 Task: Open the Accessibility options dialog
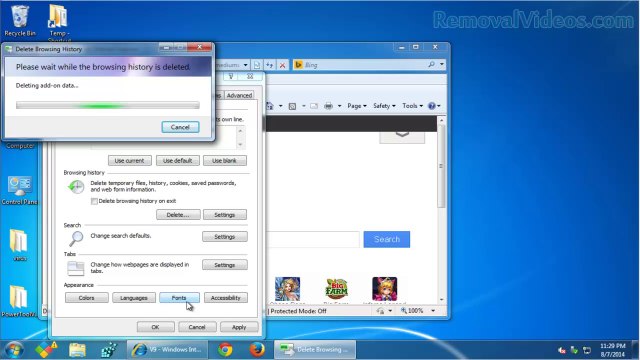coord(226,298)
